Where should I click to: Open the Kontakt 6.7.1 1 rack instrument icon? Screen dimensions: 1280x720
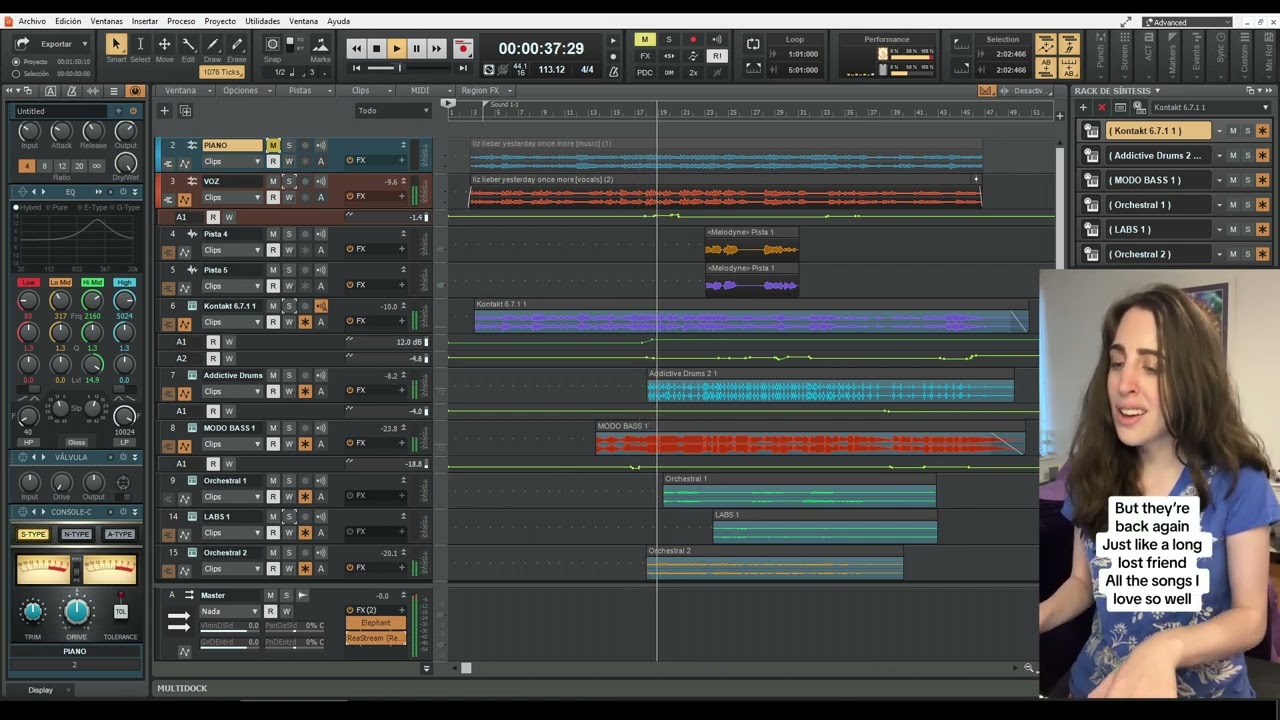[1091, 131]
